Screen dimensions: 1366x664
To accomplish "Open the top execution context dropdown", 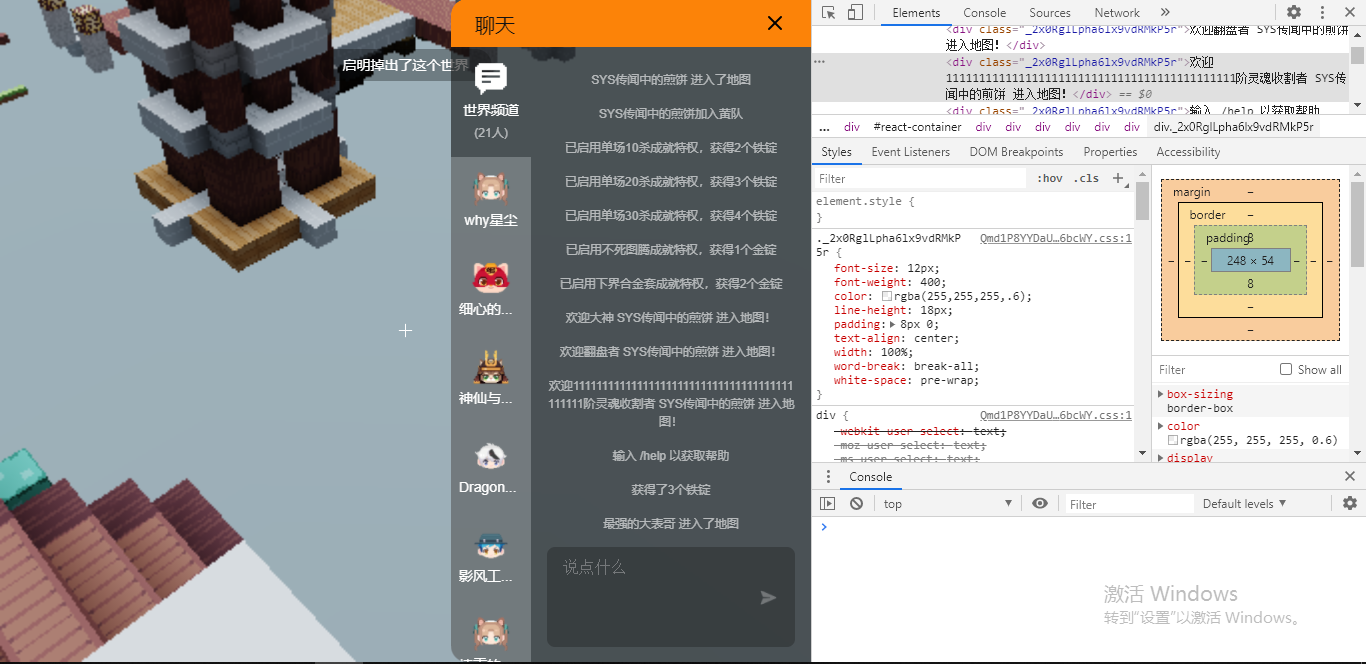I will coord(948,504).
